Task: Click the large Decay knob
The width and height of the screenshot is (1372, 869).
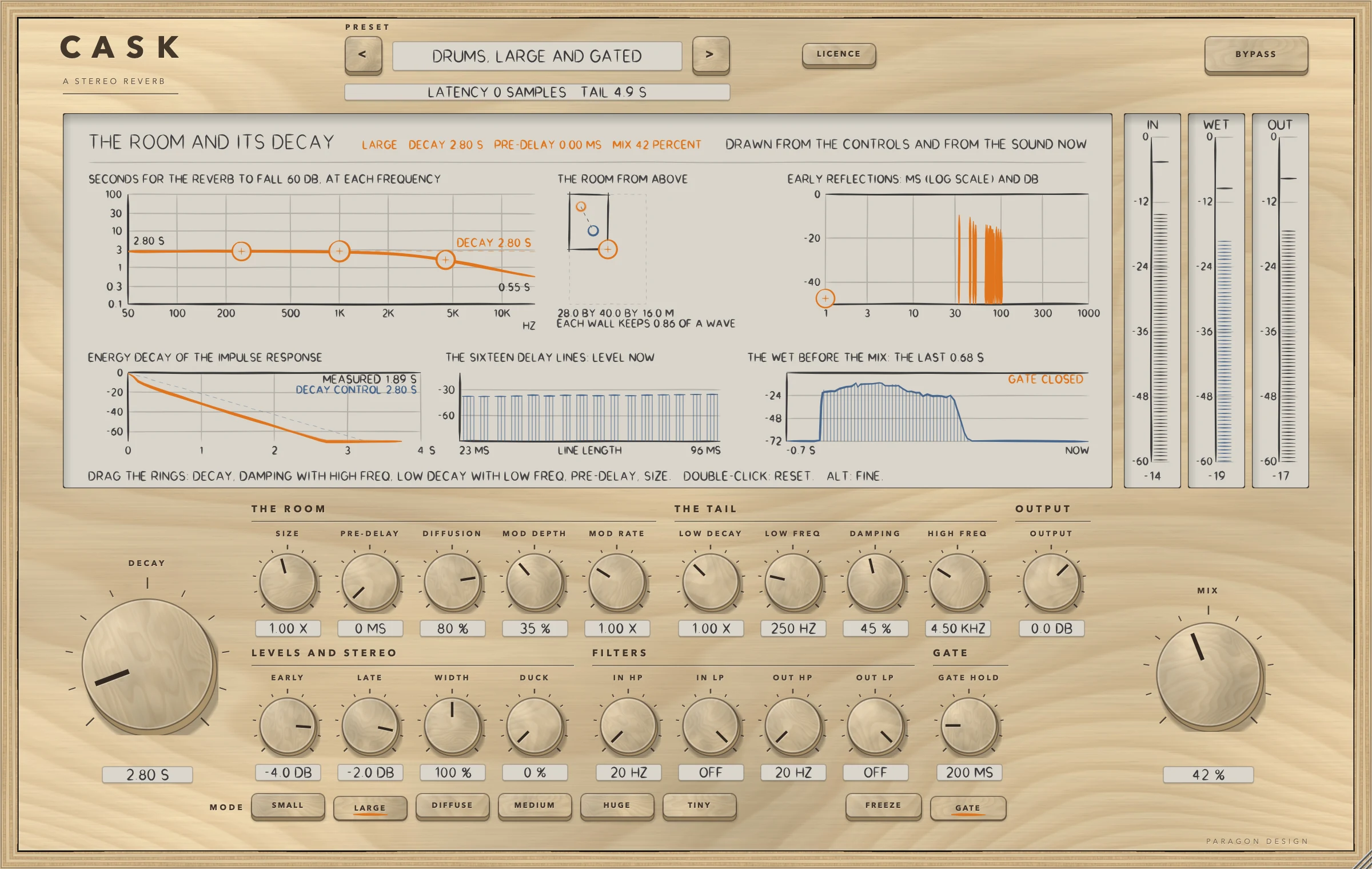Action: click(147, 664)
